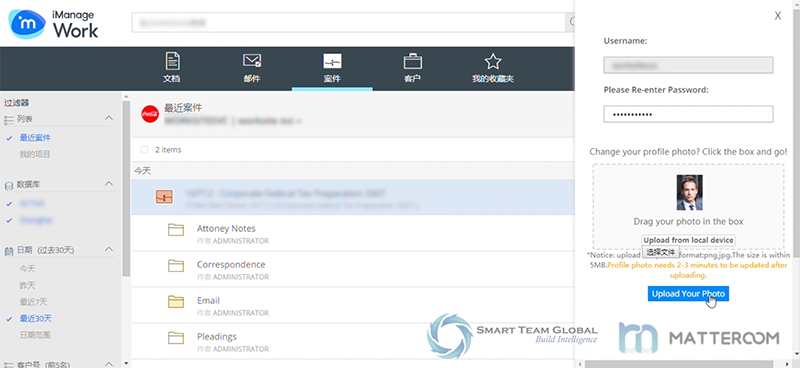Click the Upload from local device button

(x=688, y=240)
